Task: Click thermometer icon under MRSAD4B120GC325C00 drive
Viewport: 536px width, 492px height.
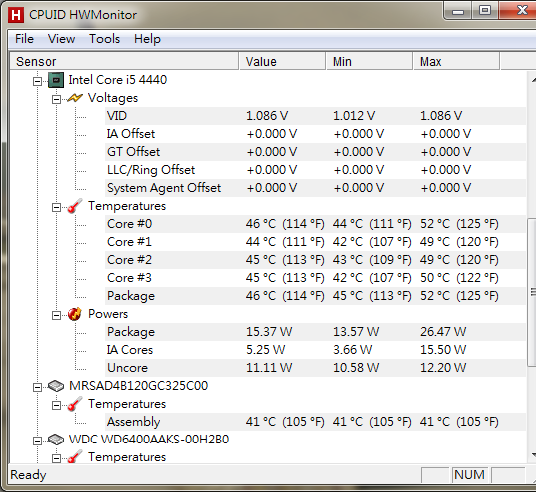Action: coord(75,404)
